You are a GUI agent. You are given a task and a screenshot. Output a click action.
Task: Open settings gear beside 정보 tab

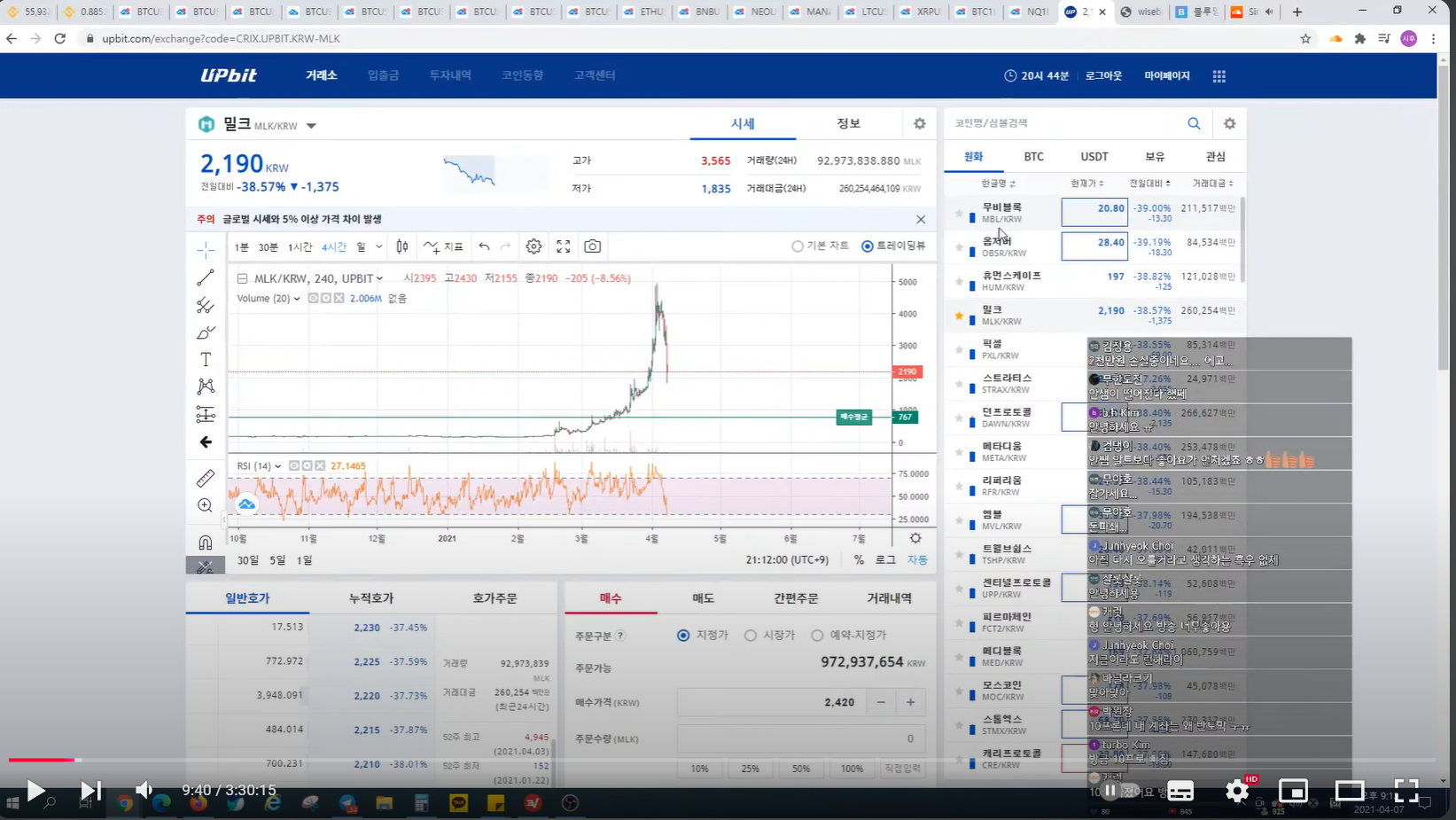[919, 124]
